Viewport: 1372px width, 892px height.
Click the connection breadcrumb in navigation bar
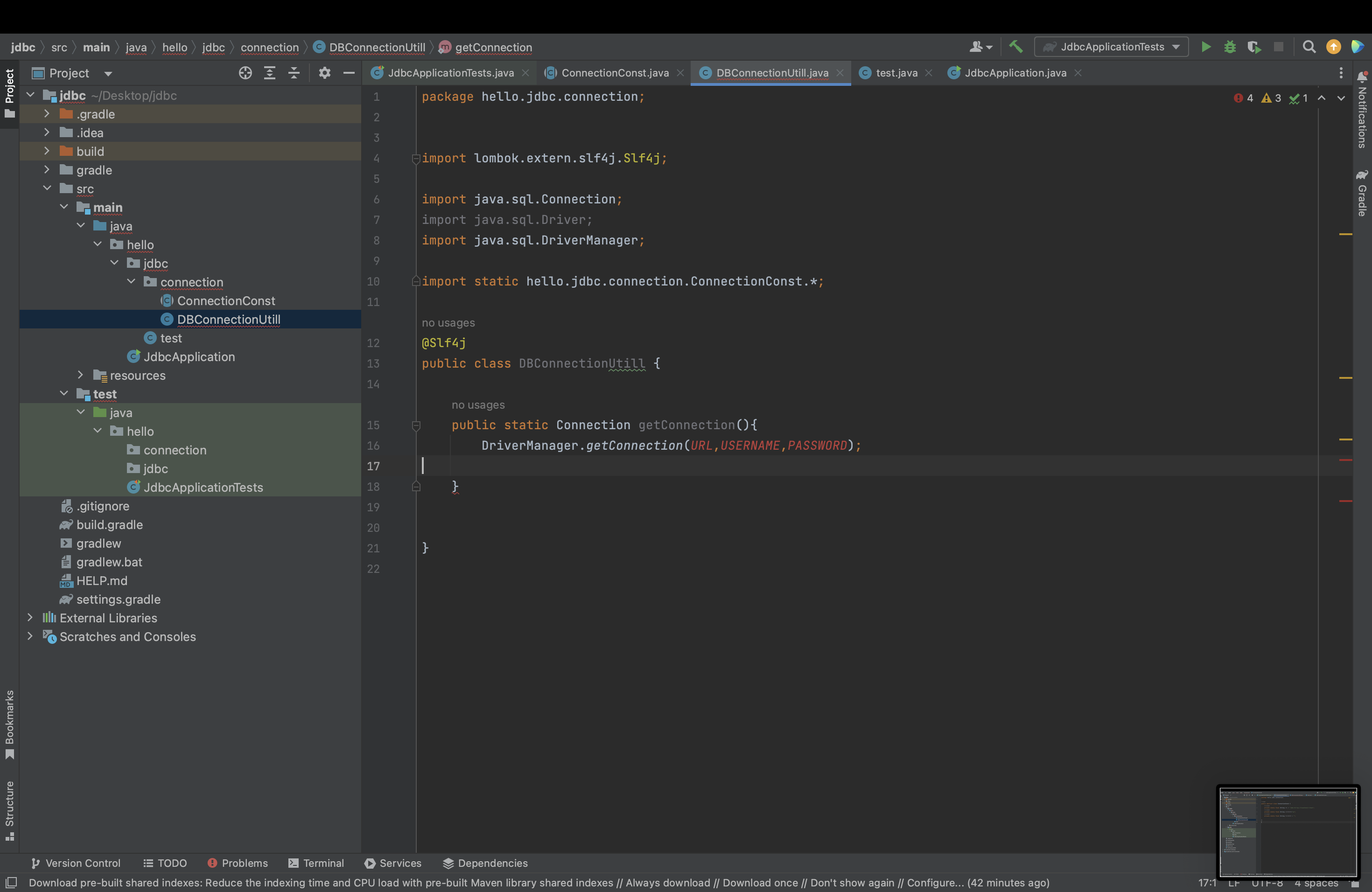[x=269, y=47]
